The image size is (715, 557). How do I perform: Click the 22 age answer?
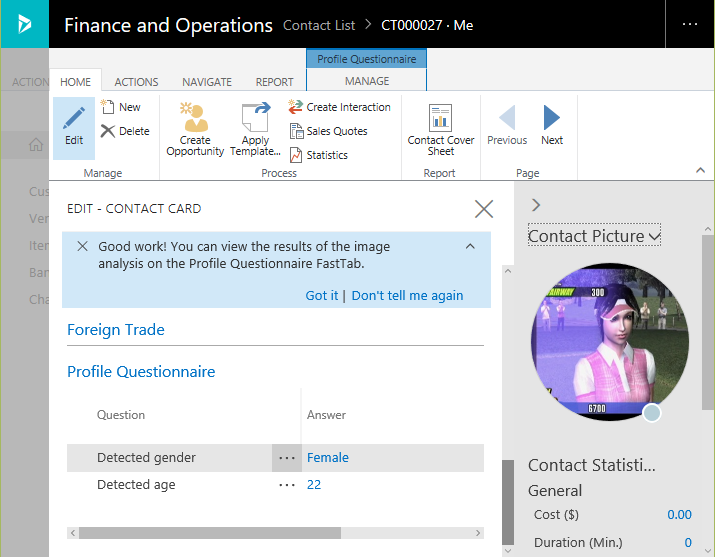coord(314,485)
